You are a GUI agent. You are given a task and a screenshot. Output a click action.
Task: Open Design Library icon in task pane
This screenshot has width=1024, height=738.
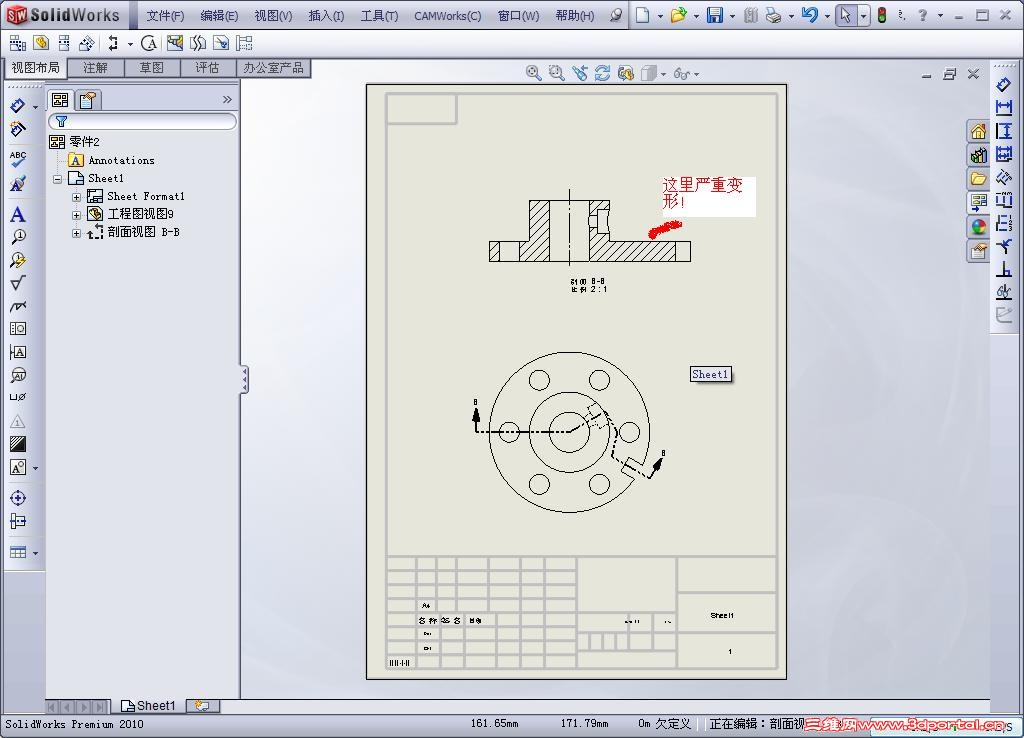[x=978, y=155]
